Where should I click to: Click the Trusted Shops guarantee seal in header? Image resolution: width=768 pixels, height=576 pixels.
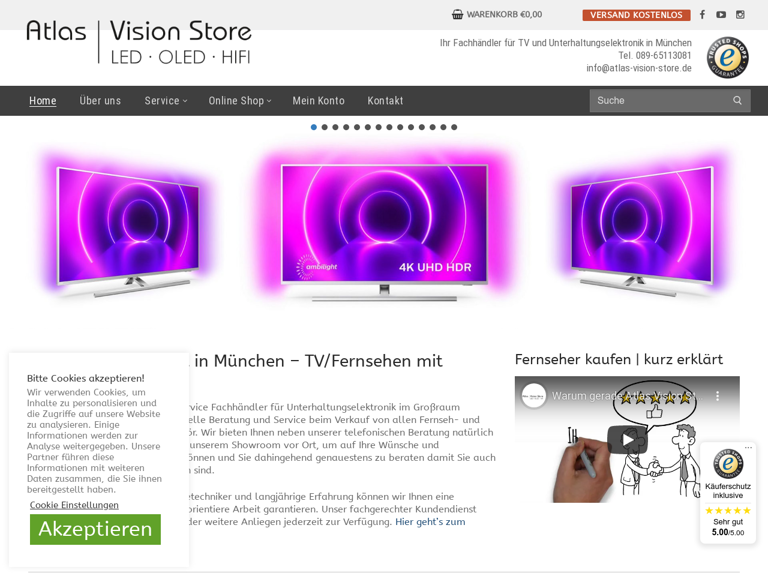[x=727, y=57]
